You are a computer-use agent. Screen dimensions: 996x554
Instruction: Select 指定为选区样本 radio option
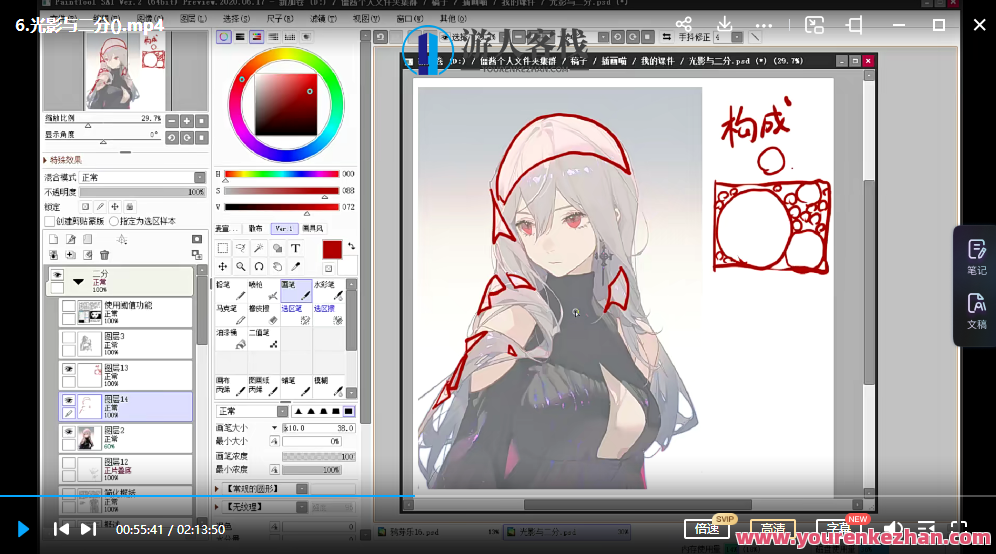(114, 221)
